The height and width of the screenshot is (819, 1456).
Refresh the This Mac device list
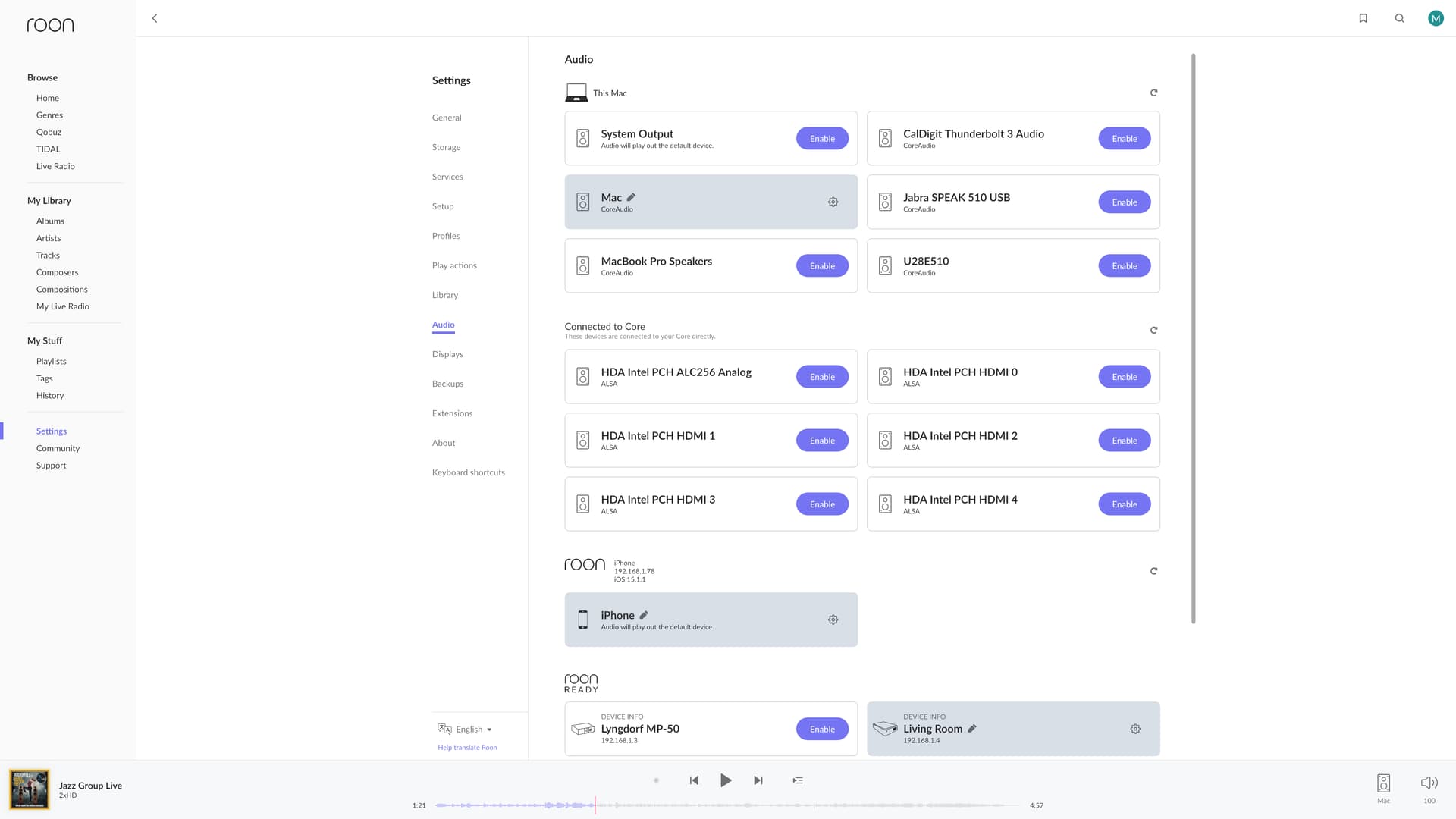(x=1153, y=93)
